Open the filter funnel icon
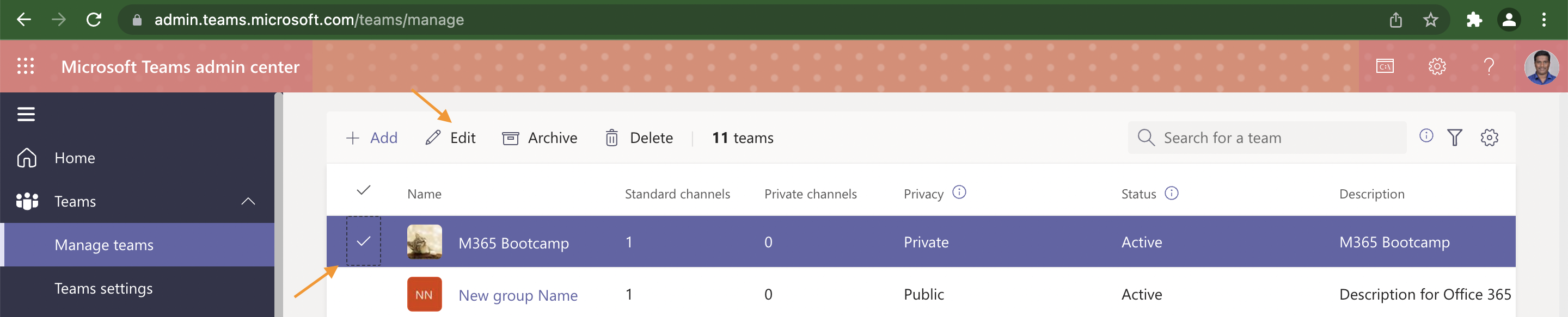This screenshot has height=317, width=1568. [x=1454, y=138]
